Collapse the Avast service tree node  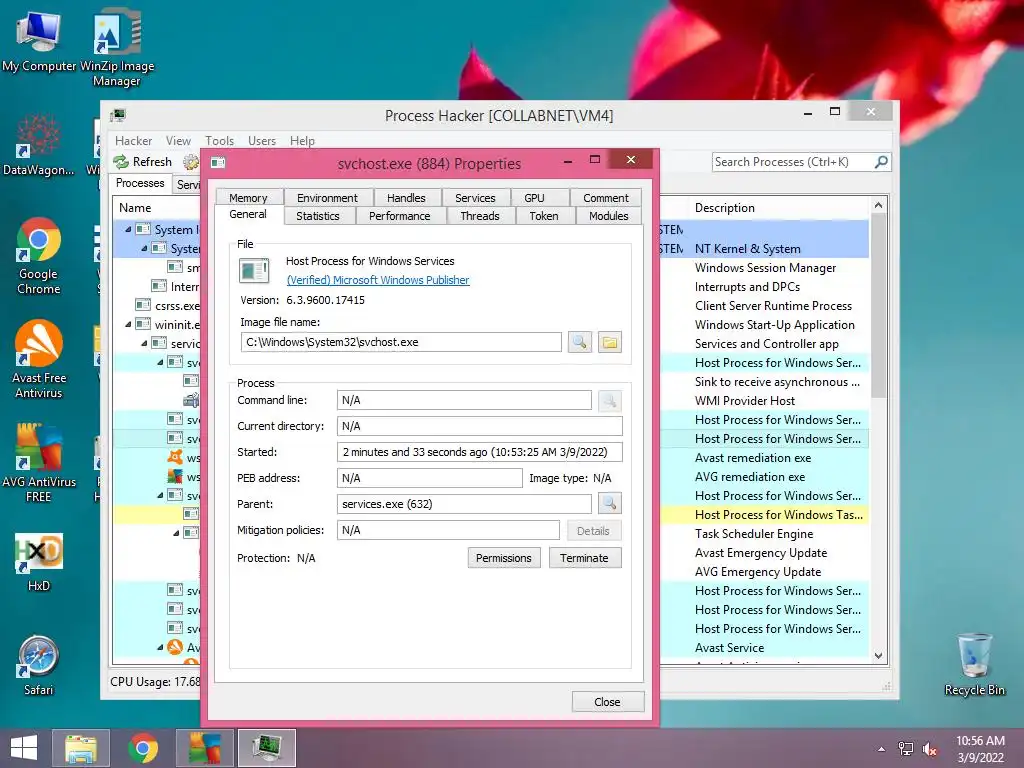coord(160,647)
